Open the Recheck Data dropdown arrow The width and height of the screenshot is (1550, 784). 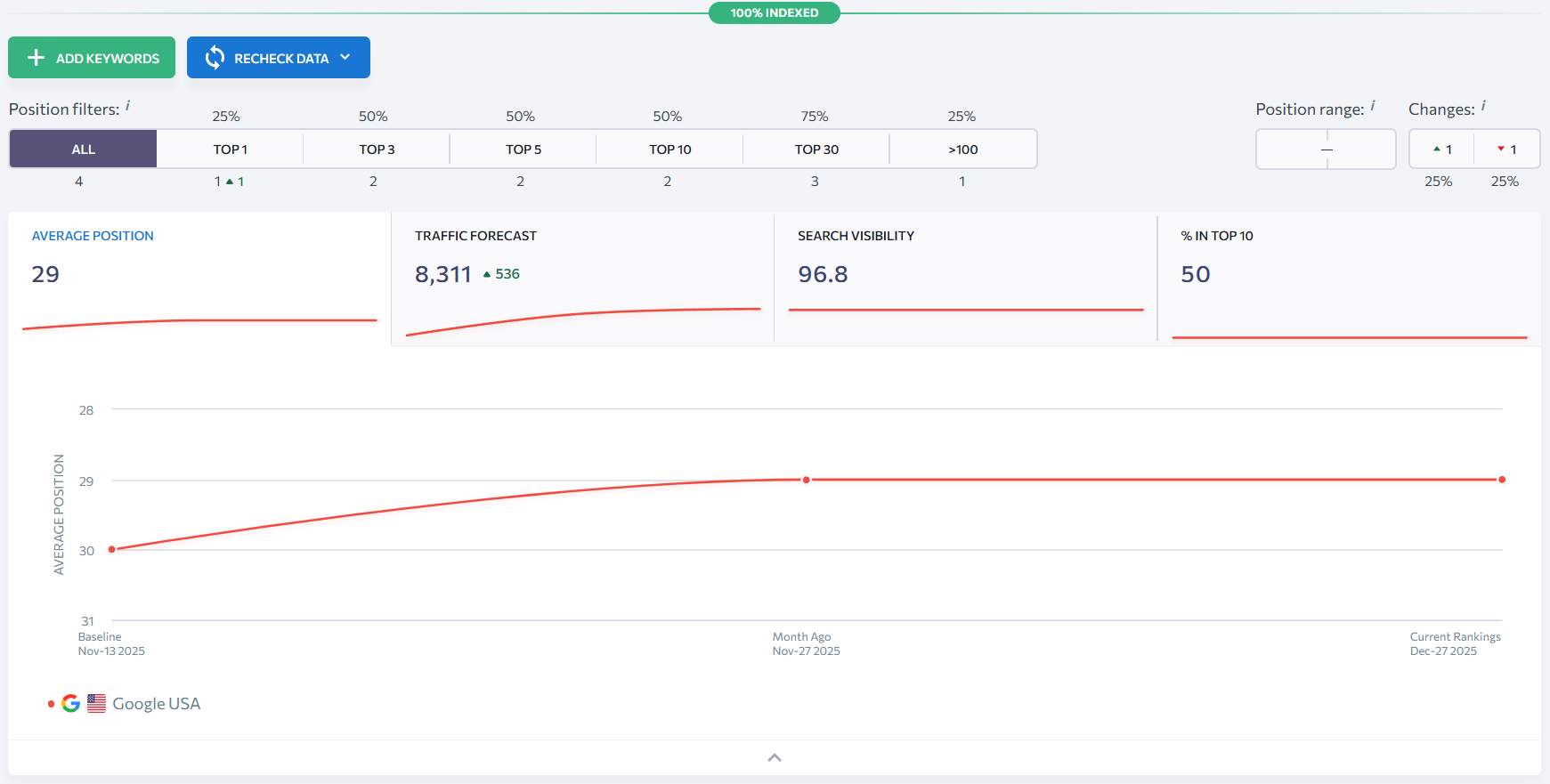coord(345,58)
